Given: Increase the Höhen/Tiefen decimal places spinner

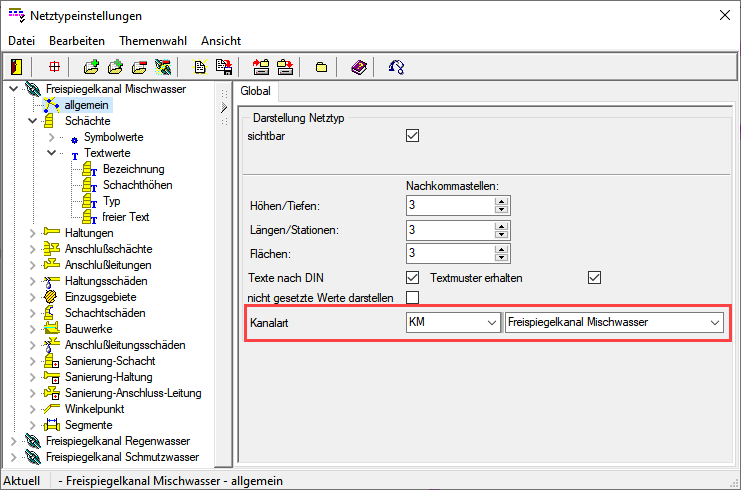Looking at the screenshot, I should (502, 201).
